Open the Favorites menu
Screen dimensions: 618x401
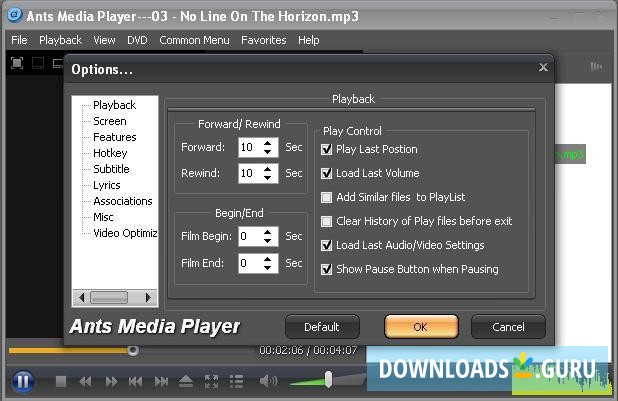pos(264,40)
